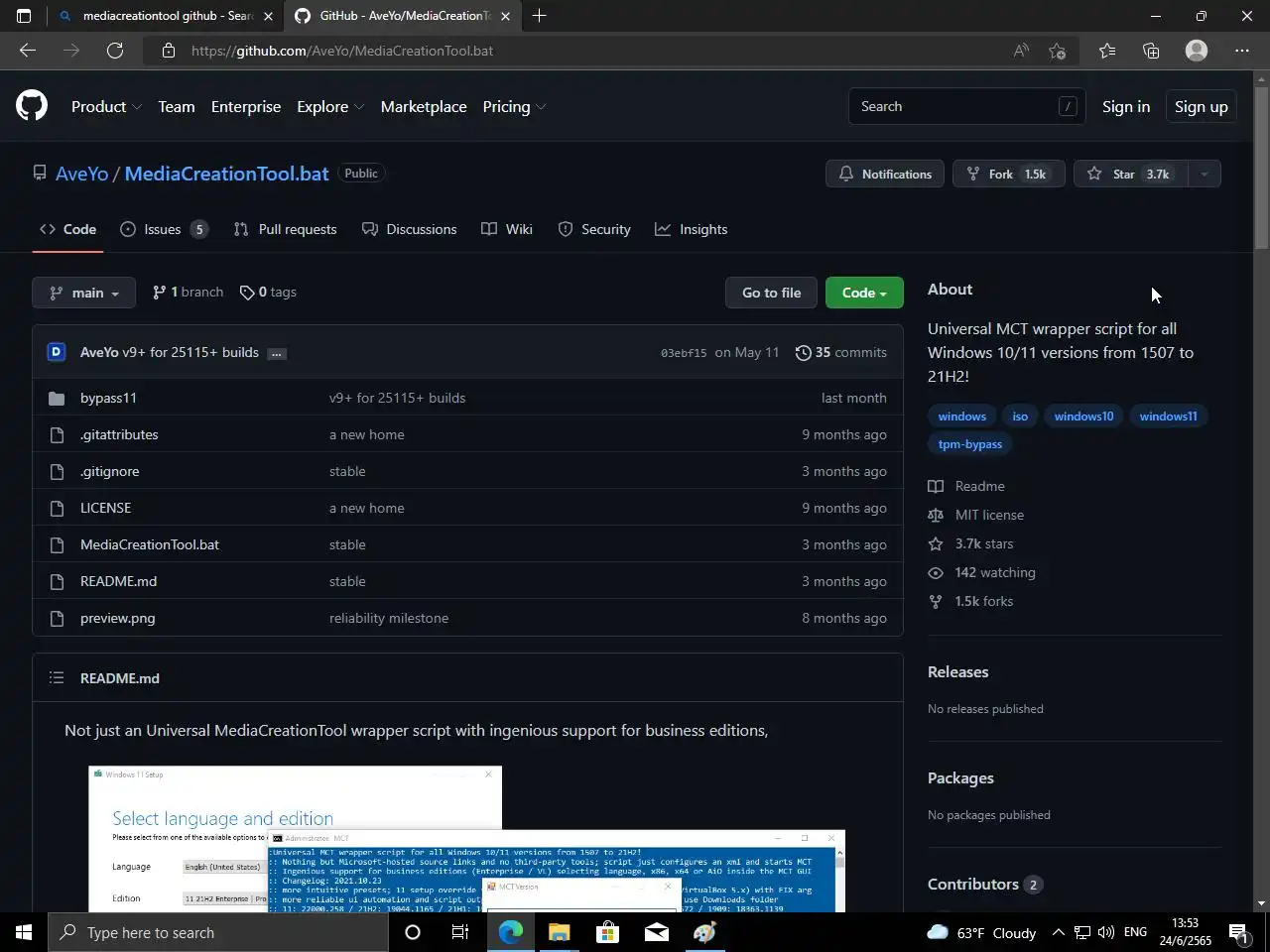Open README table of contents list icon

click(x=57, y=678)
